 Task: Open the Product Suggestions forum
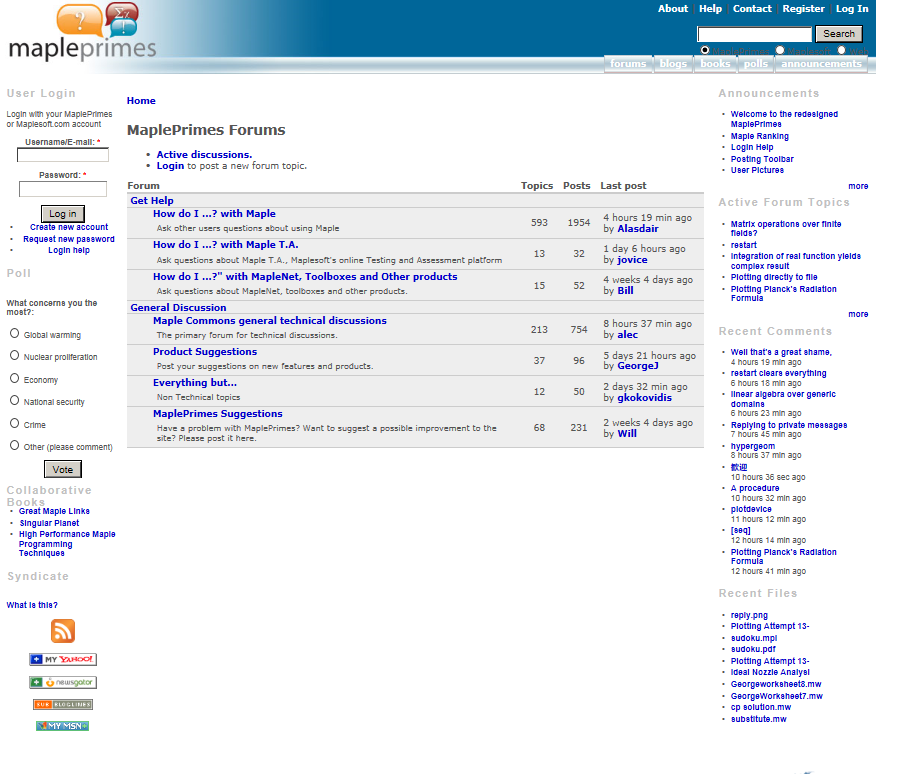[x=205, y=352]
